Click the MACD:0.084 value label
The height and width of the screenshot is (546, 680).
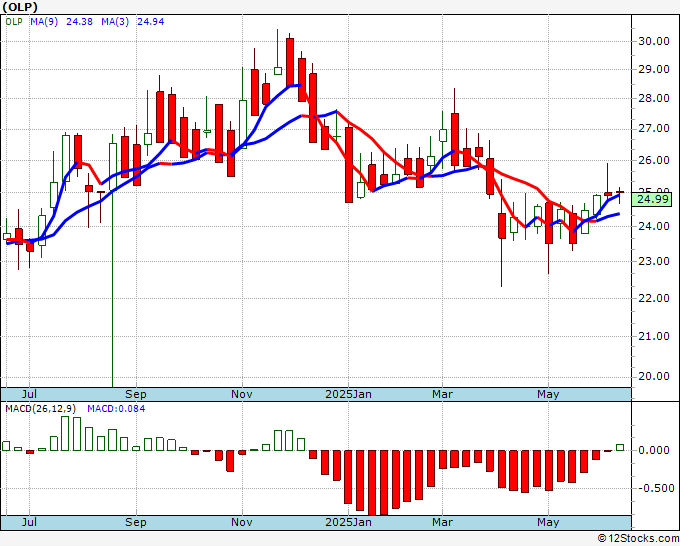tap(116, 409)
